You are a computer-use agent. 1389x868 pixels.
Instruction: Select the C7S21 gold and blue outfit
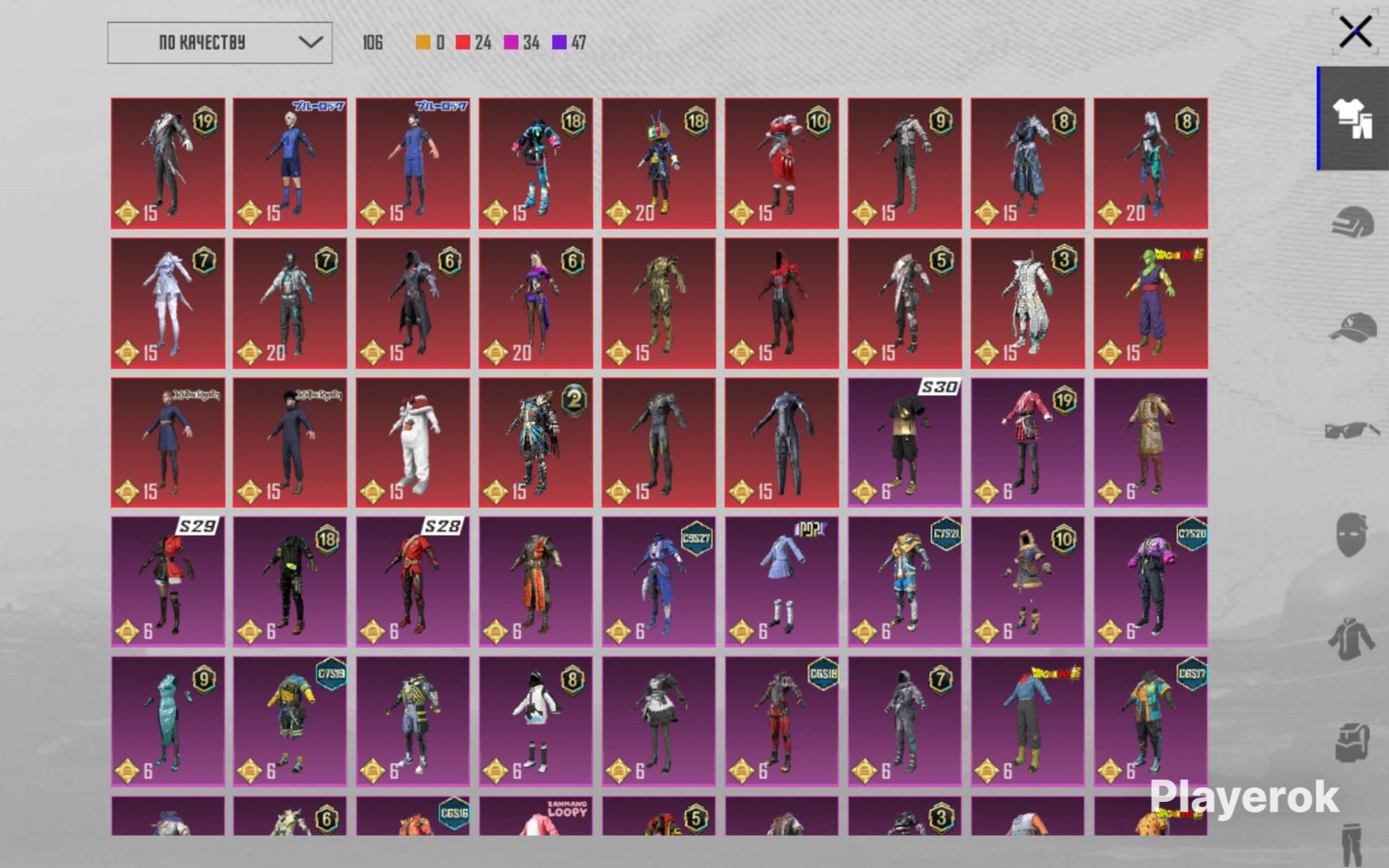point(905,582)
